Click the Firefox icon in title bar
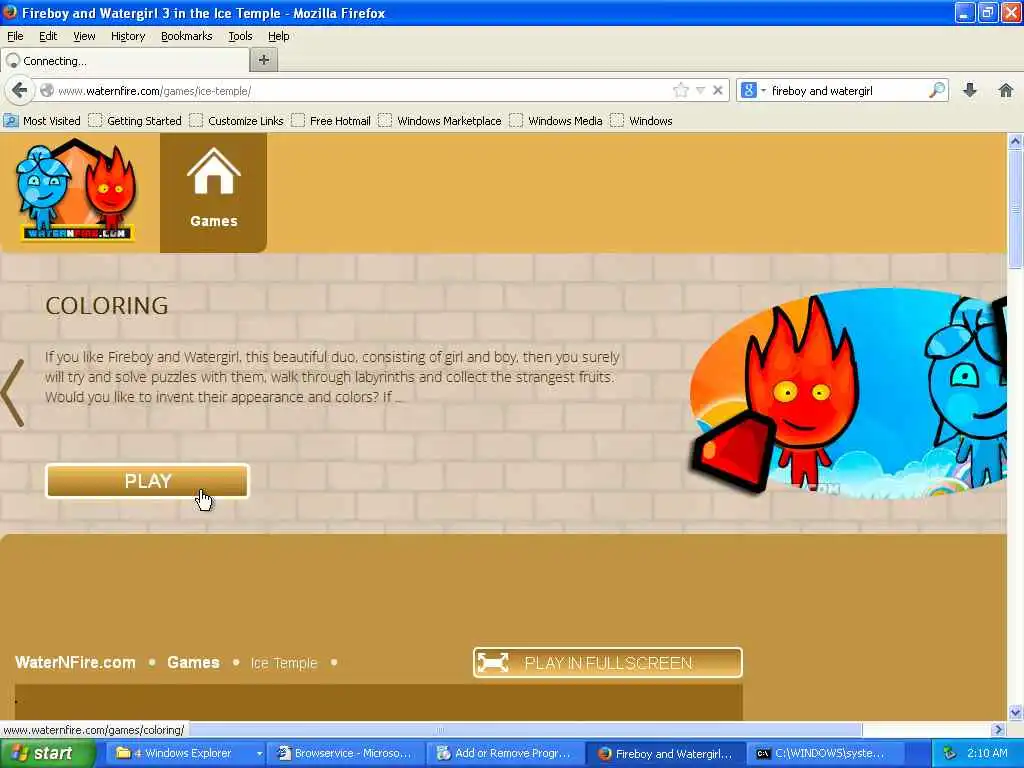Viewport: 1024px width, 768px height. tap(10, 12)
